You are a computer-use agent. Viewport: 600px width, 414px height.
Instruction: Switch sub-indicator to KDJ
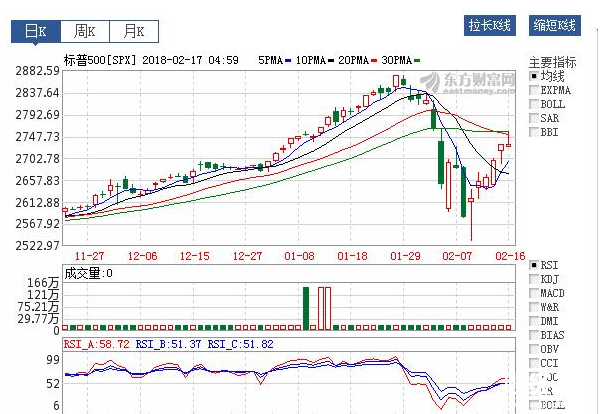point(545,279)
